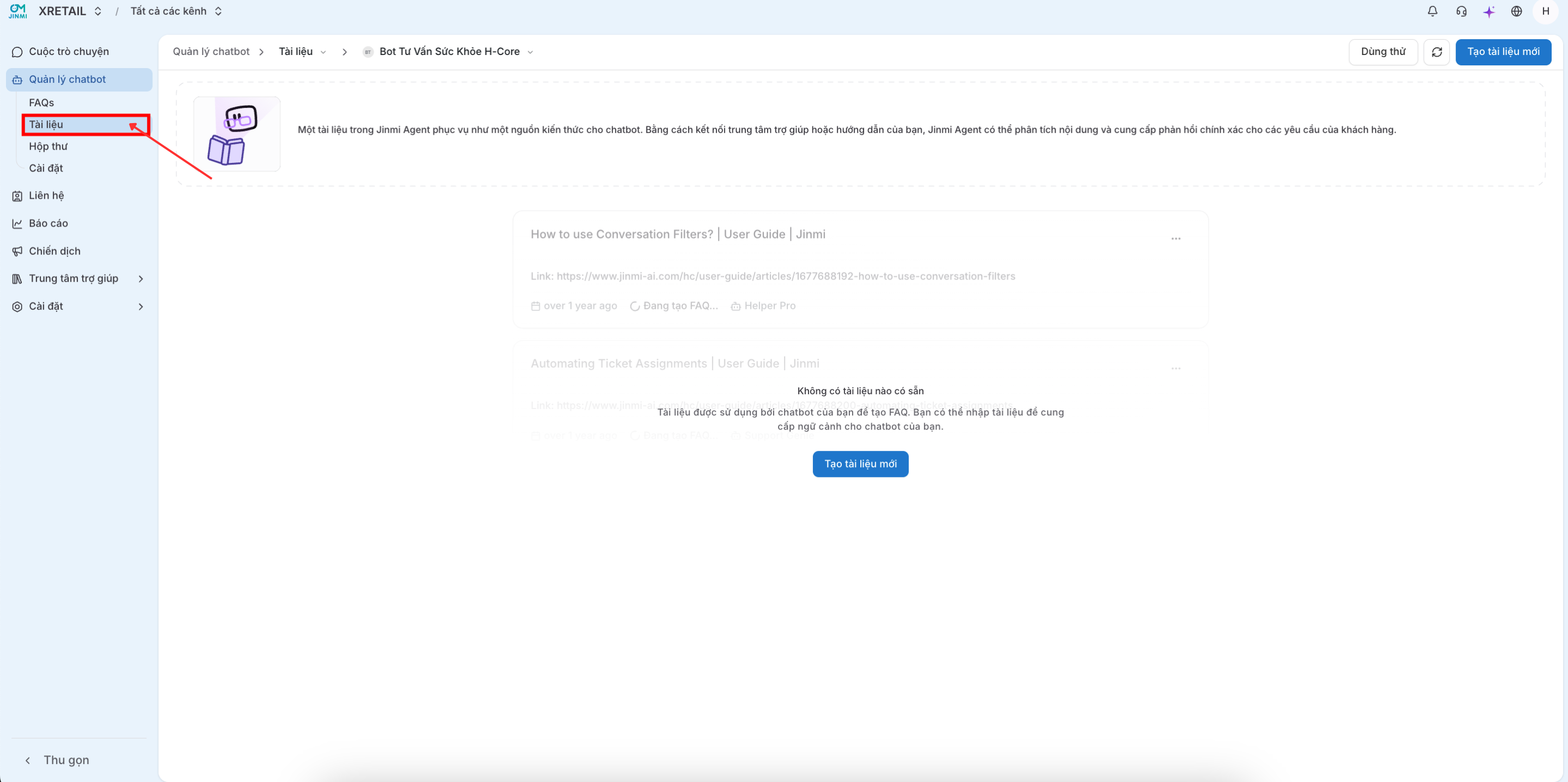Open Cài đặt under Quản lý chatbot
The width and height of the screenshot is (1568, 782).
[46, 168]
